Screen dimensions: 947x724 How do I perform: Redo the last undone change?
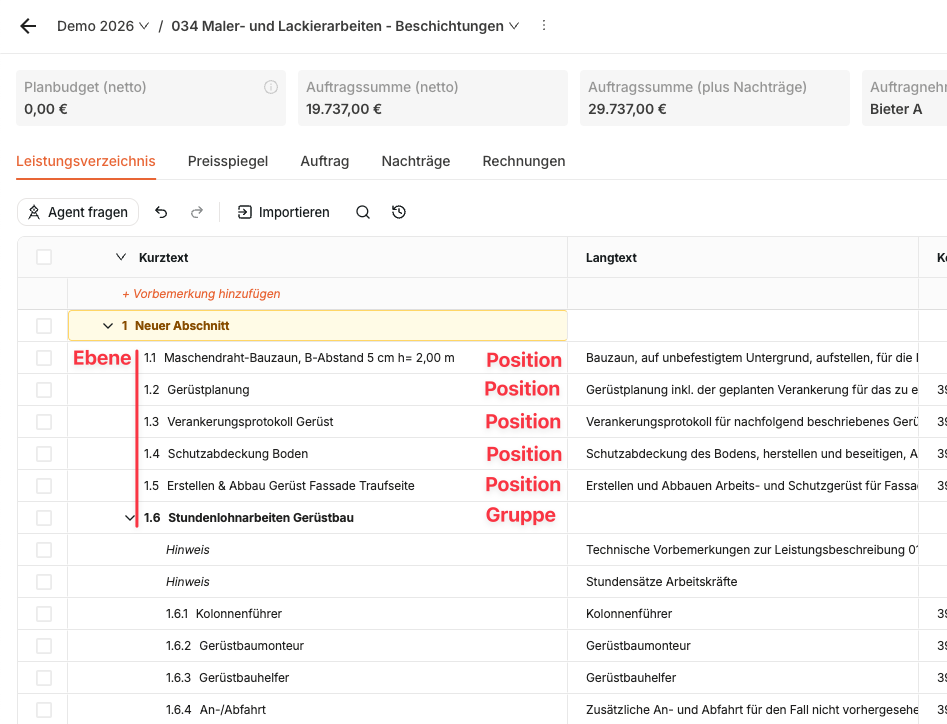pos(197,212)
